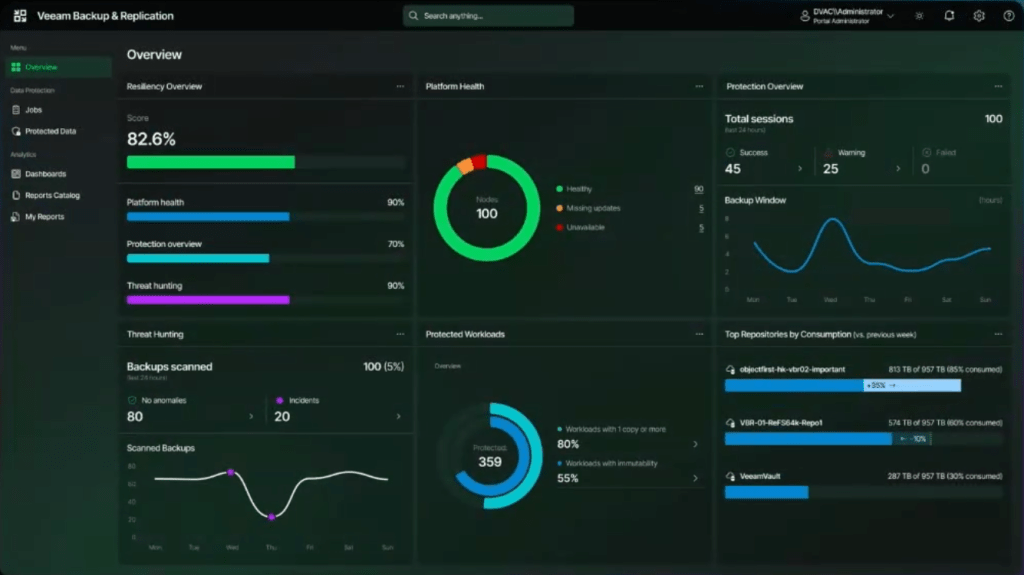This screenshot has width=1024, height=575.
Task: Click the Protected Data sidebar icon
Action: [16, 131]
